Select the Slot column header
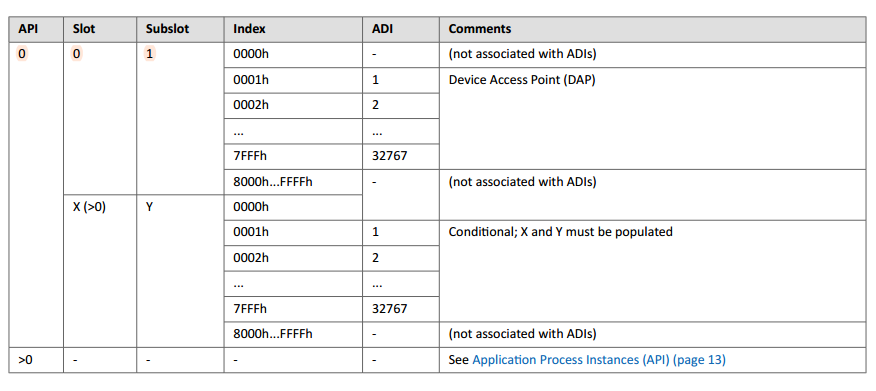Image resolution: width=876 pixels, height=391 pixels. pyautogui.click(x=84, y=28)
